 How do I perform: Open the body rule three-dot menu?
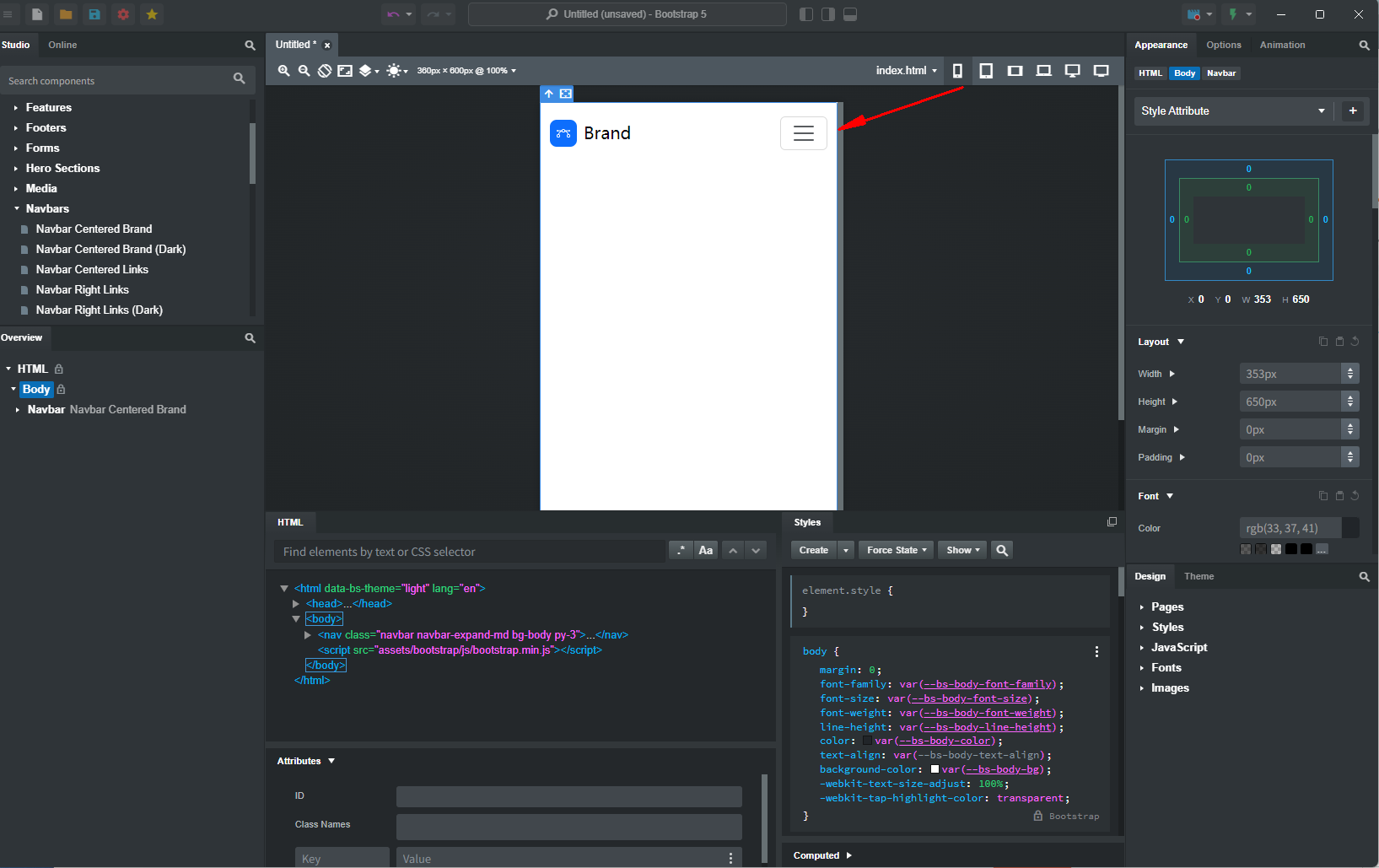(1096, 651)
